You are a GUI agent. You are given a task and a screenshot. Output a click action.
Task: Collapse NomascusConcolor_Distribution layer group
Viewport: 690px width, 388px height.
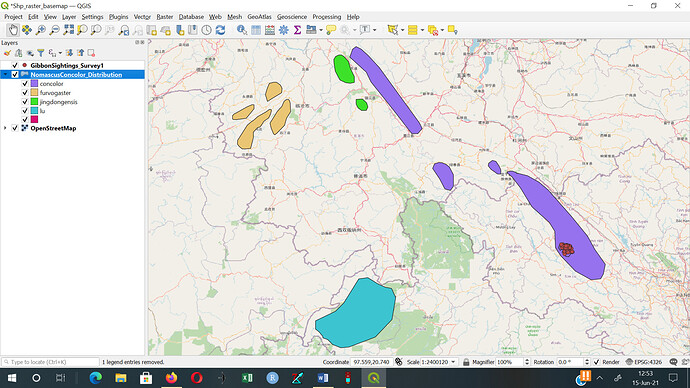point(5,74)
